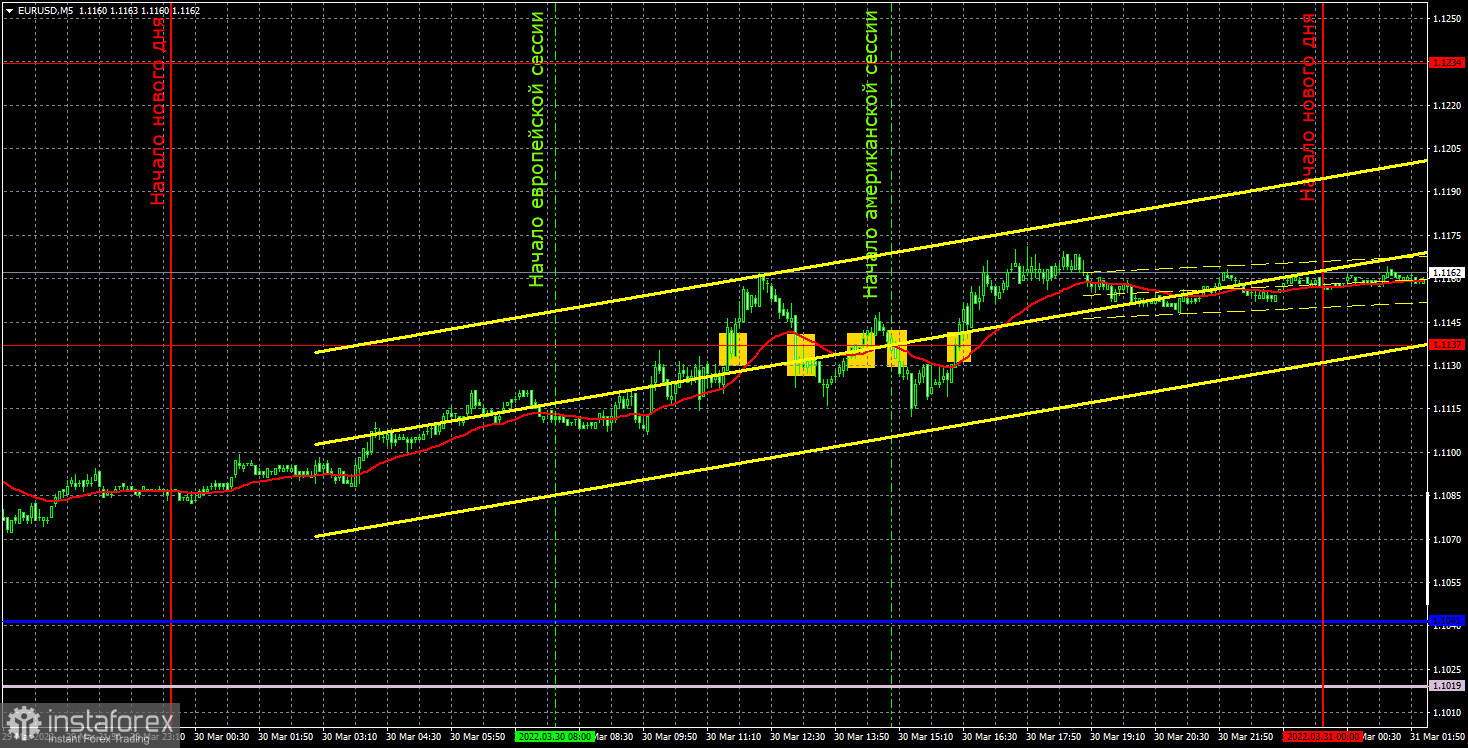Click the 30 Mar 05:50 time label

(477, 736)
